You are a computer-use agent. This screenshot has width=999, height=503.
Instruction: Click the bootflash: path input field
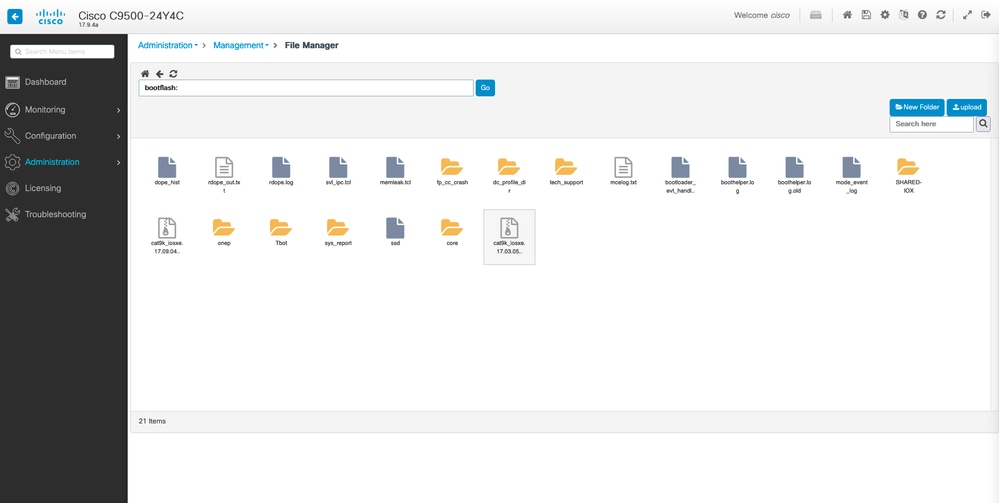(x=306, y=88)
